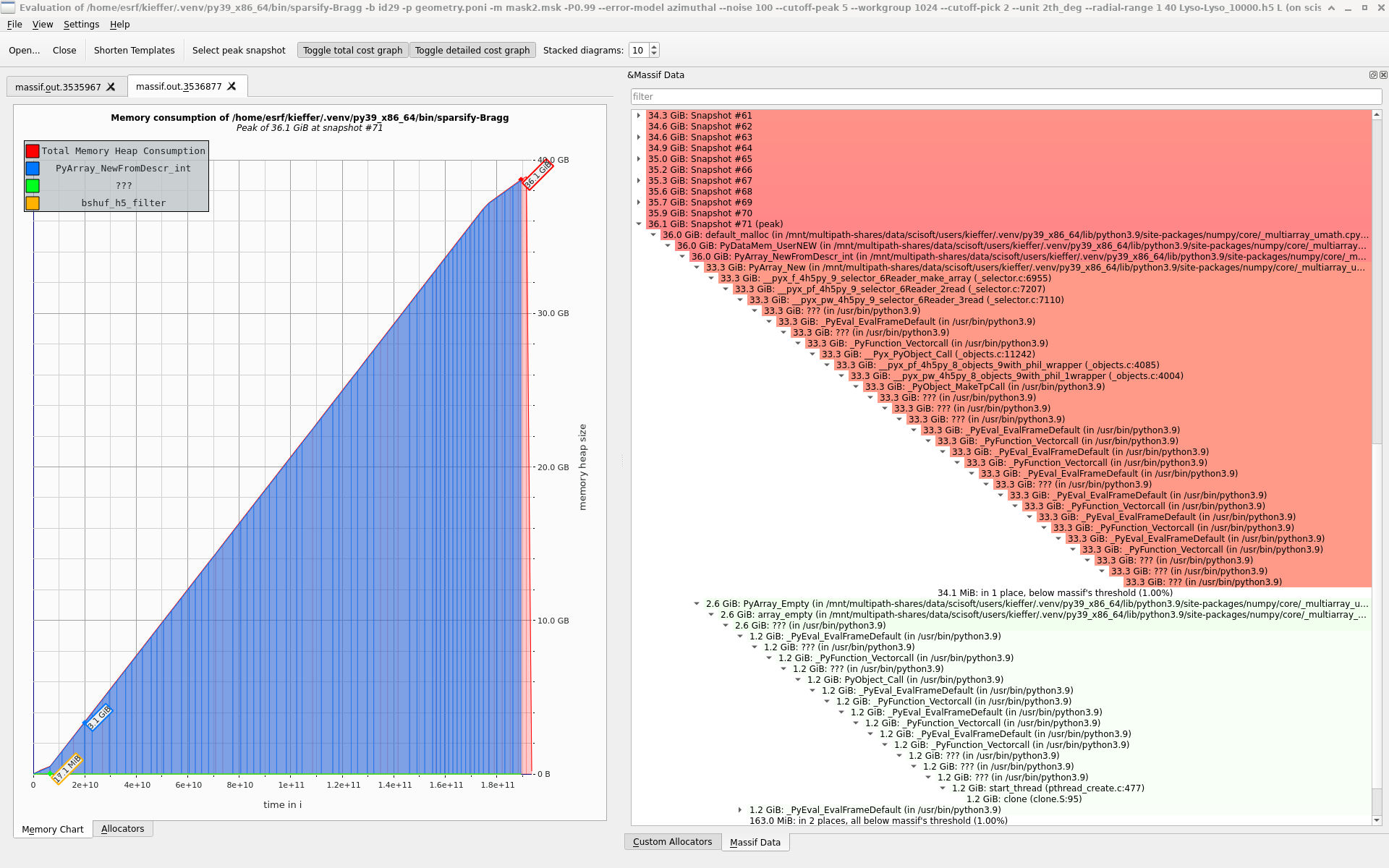Switch to the Allocators tab
Image resolution: width=1389 pixels, height=868 pixels.
(x=122, y=829)
